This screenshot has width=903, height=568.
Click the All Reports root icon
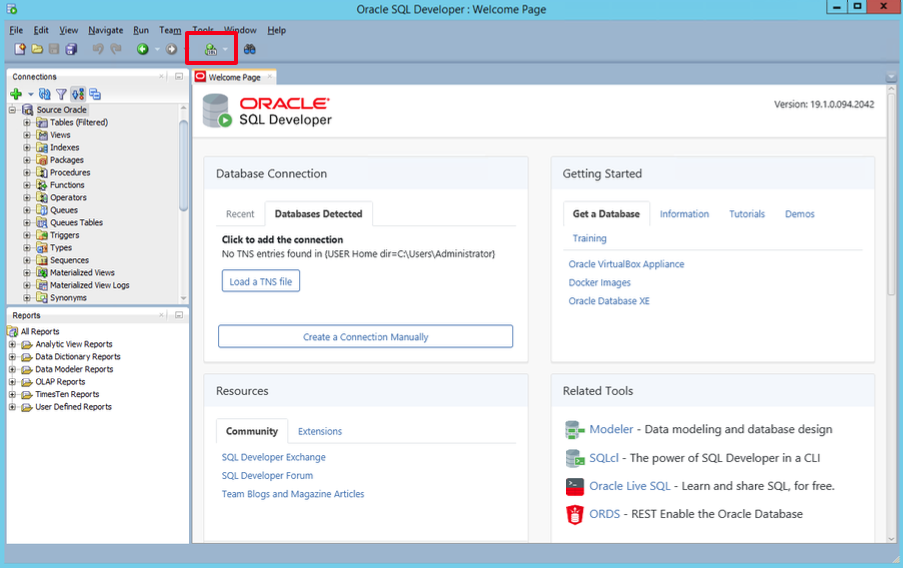[13, 331]
